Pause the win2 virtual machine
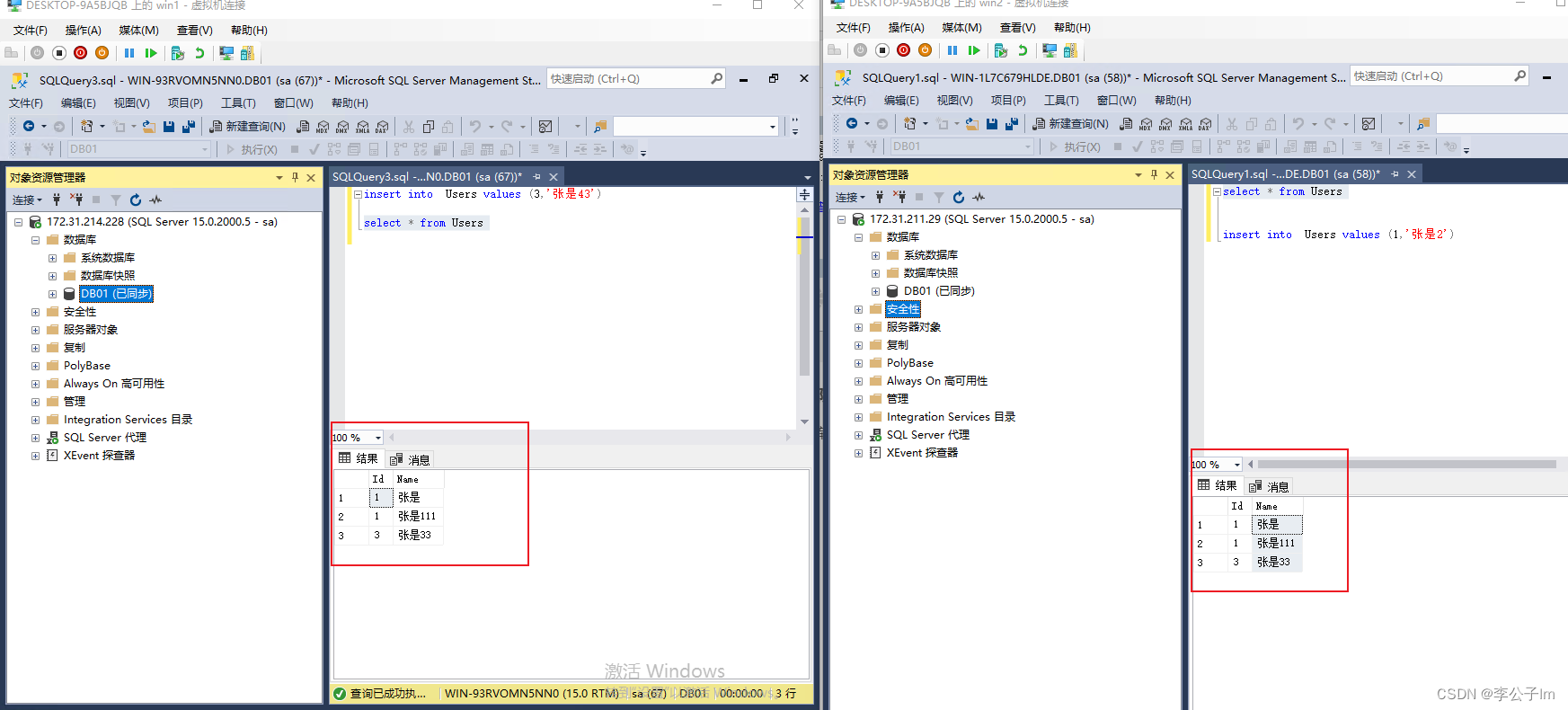This screenshot has height=710, width=1568. tap(952, 50)
